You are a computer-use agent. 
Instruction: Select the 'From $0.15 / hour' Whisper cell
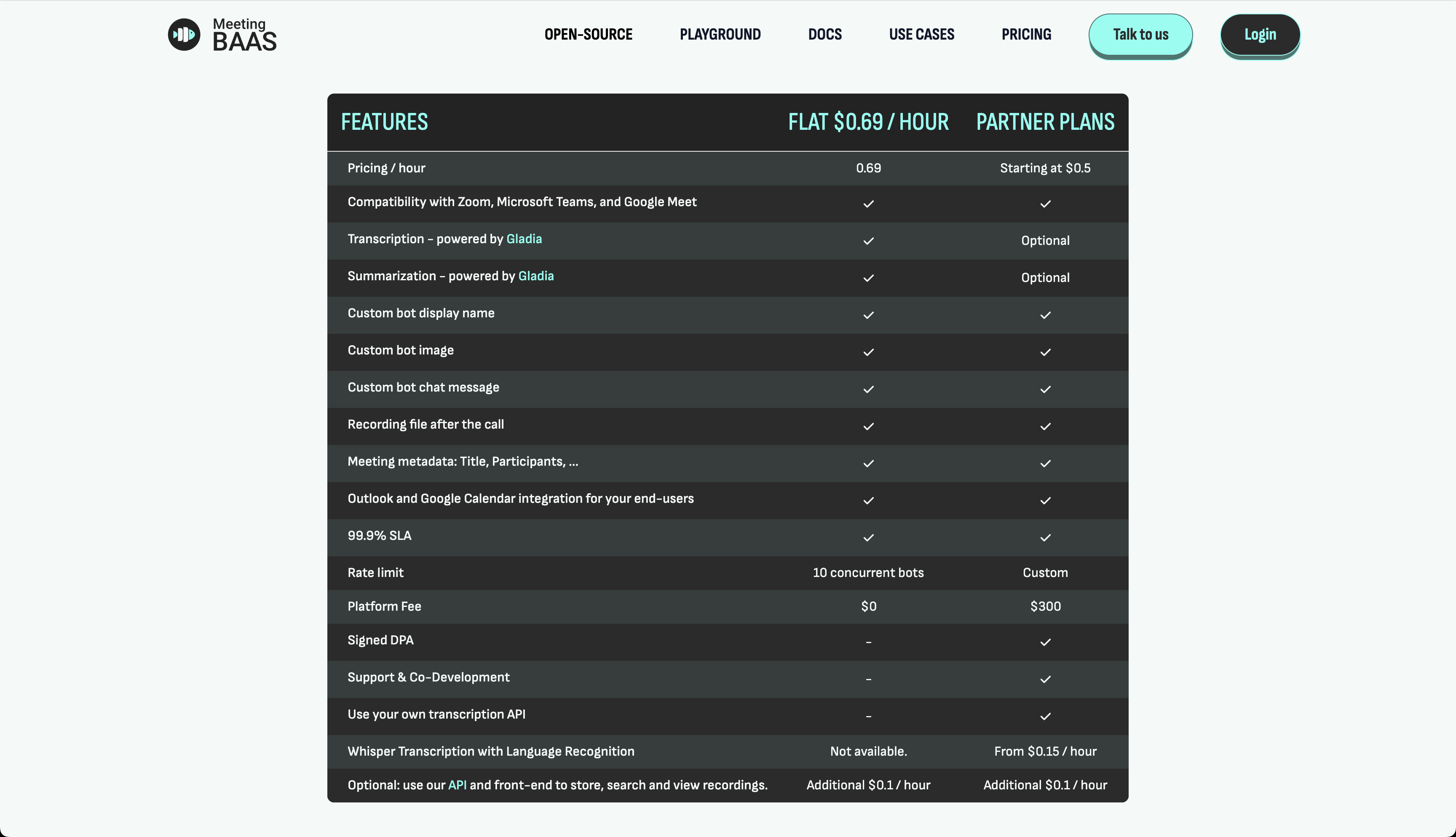pyautogui.click(x=1045, y=751)
